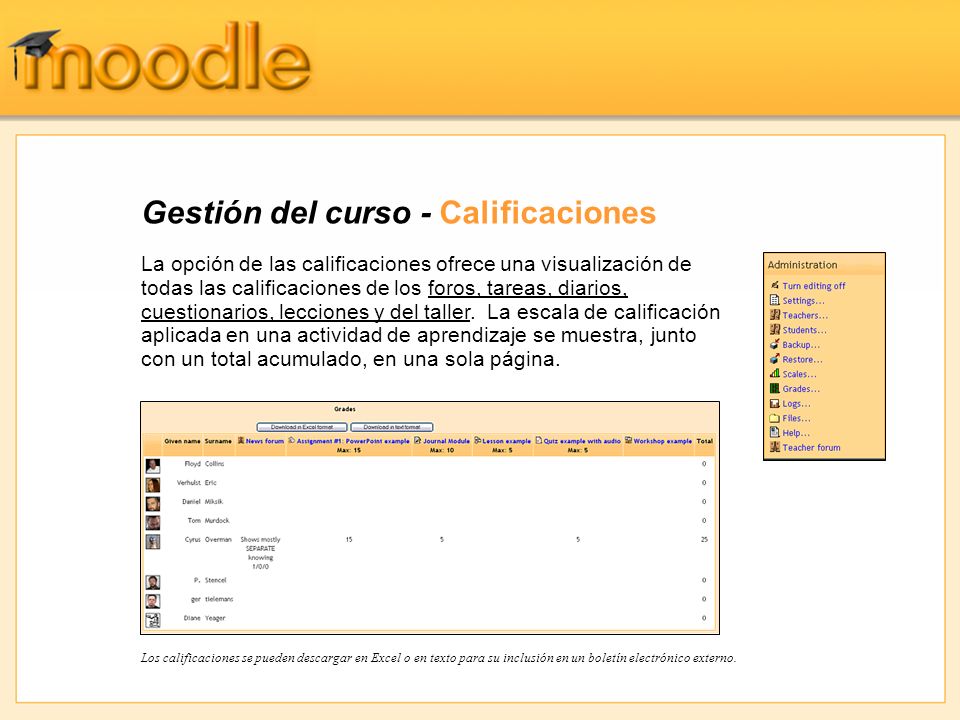The image size is (960, 720).
Task: Click the Assignment #1: PowerPoint example link
Action: pos(353,441)
